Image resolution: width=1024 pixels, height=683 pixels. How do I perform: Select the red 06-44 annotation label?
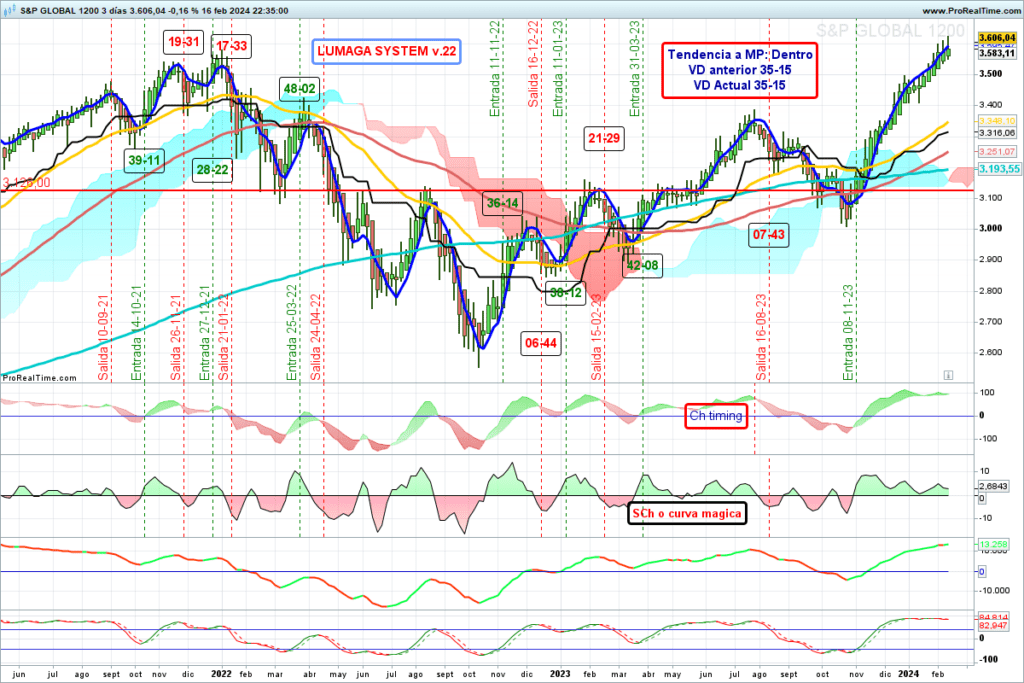[x=541, y=343]
